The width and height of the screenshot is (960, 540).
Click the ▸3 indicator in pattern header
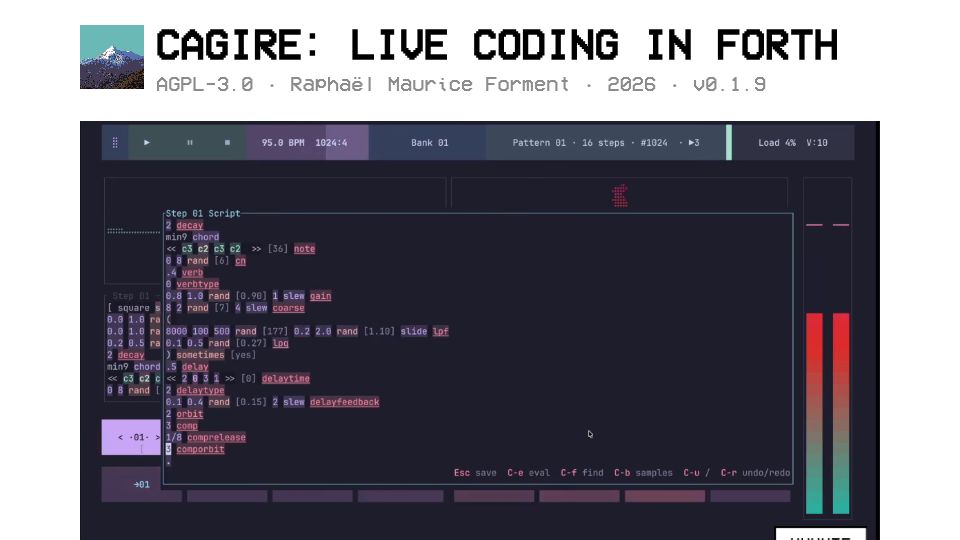694,143
